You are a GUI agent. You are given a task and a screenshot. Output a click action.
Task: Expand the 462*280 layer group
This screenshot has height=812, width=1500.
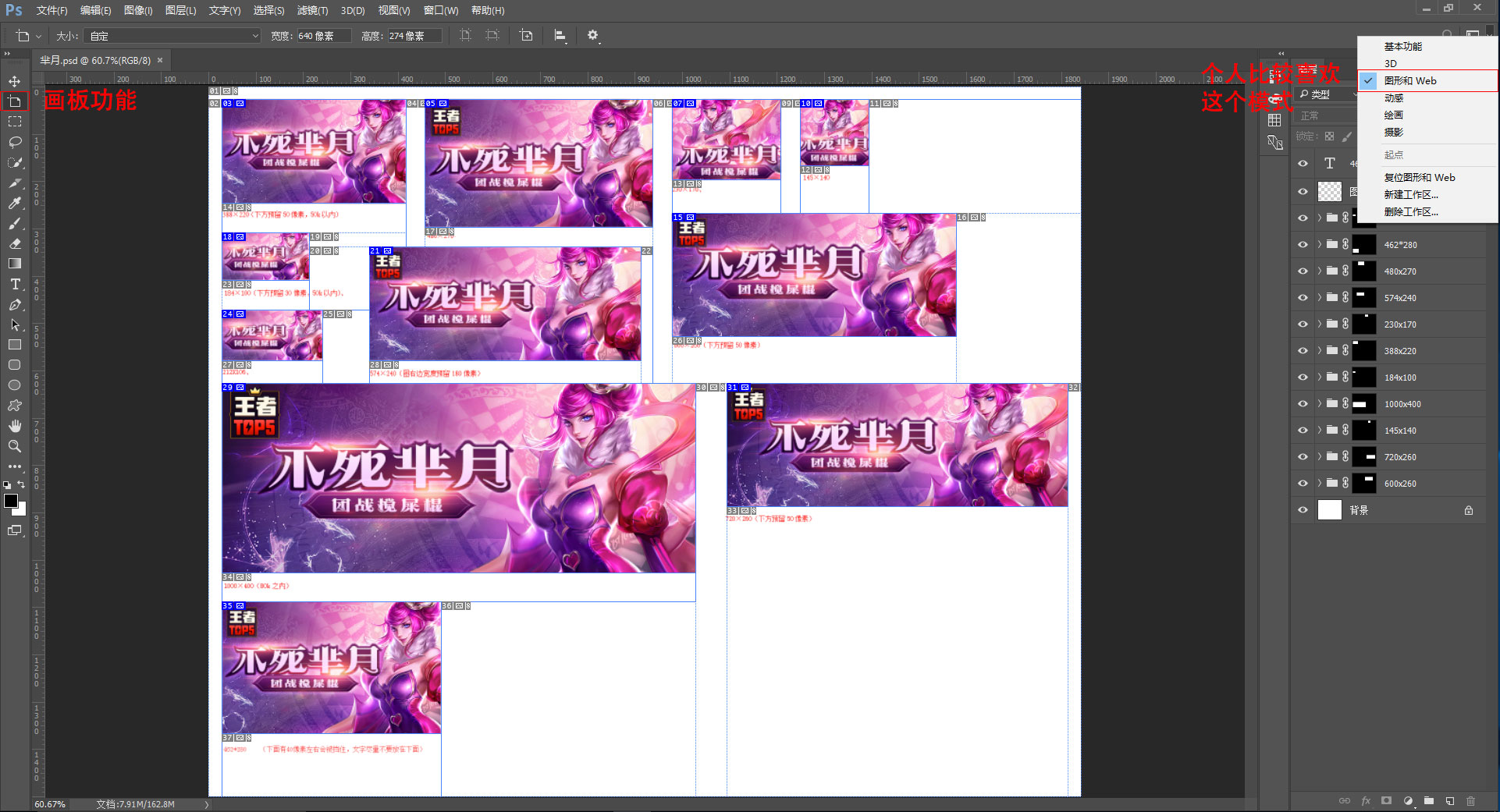pyautogui.click(x=1320, y=244)
